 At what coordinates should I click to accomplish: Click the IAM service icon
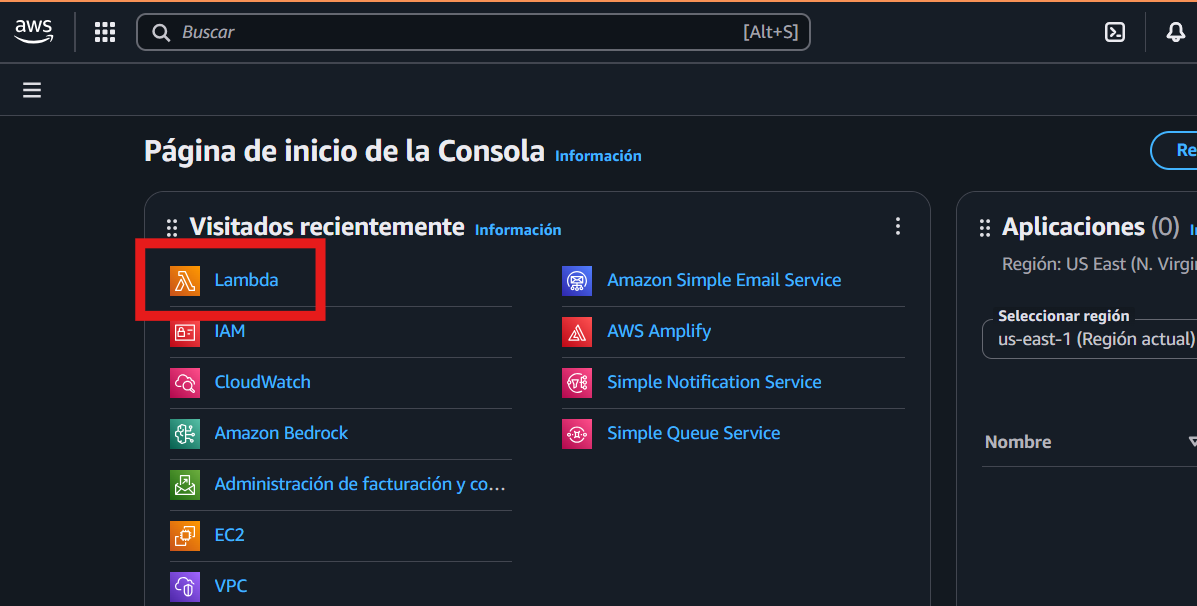[x=185, y=331]
